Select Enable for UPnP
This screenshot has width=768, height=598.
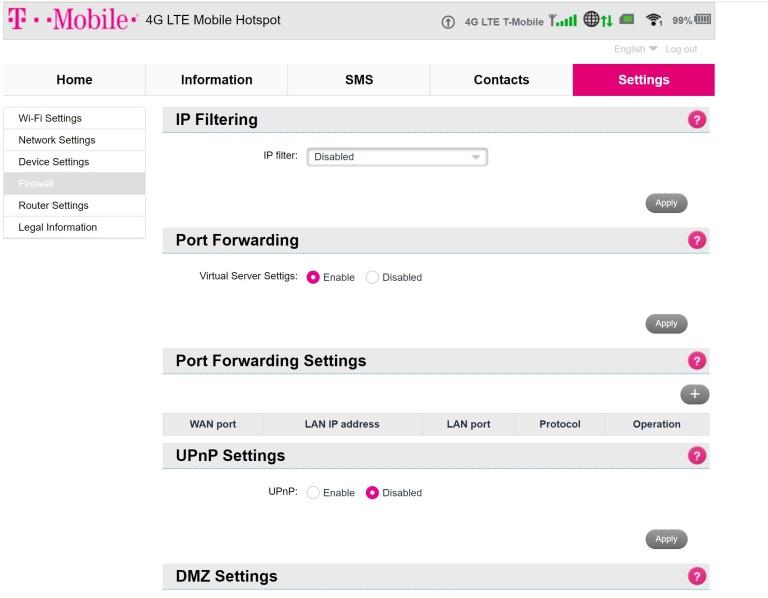pyautogui.click(x=314, y=493)
